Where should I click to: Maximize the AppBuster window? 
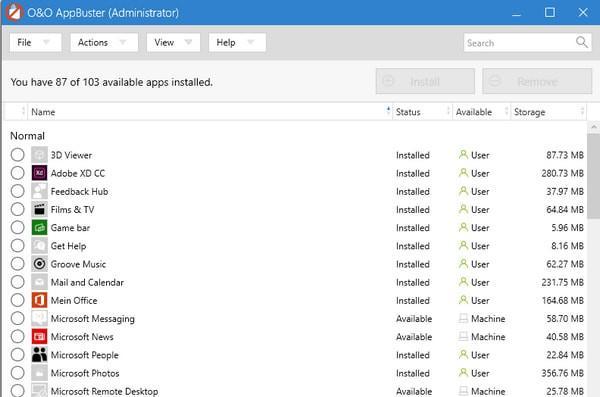click(x=550, y=13)
